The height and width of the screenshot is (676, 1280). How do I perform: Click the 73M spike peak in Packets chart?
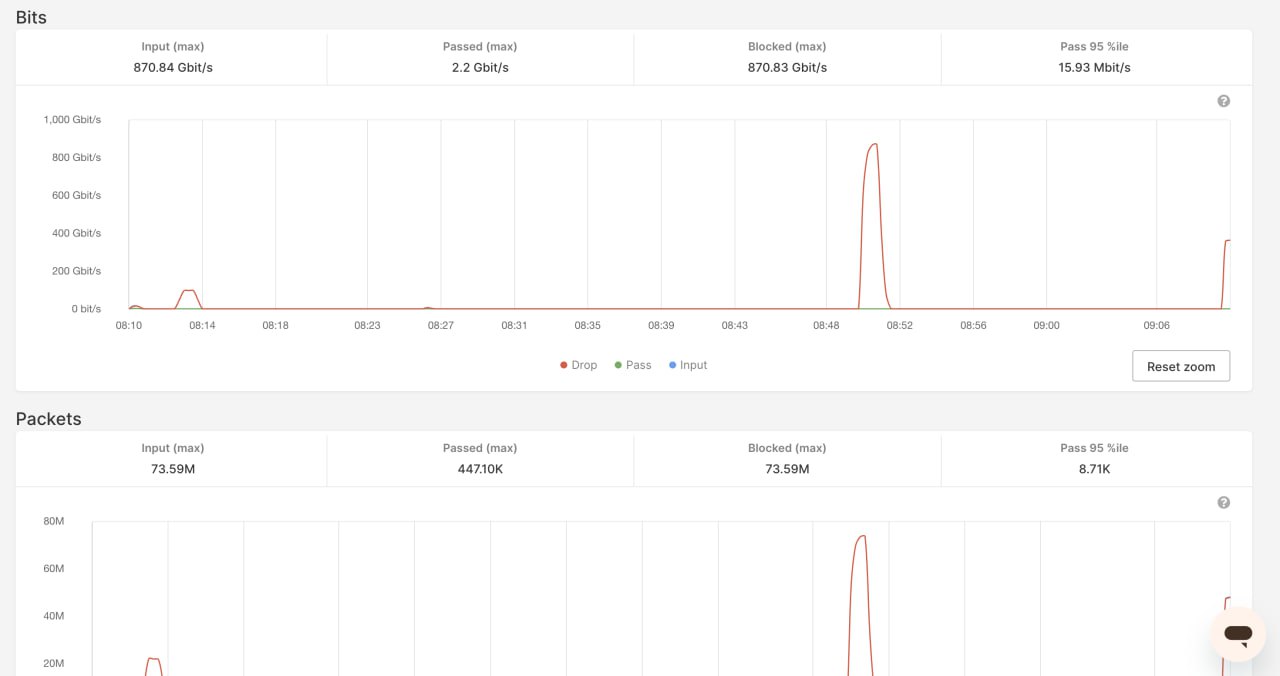pos(861,536)
